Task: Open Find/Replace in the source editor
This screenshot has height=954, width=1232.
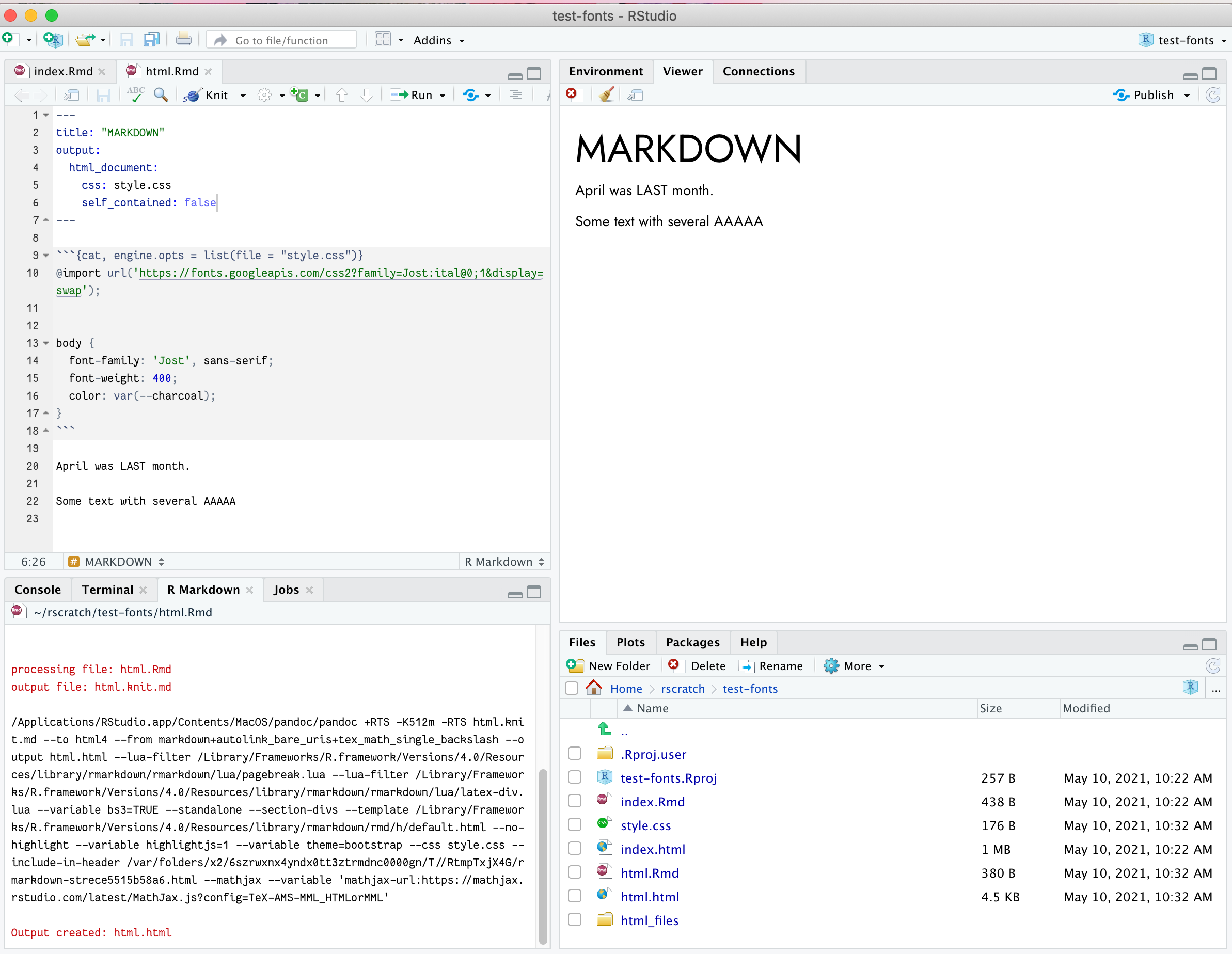Action: point(161,94)
